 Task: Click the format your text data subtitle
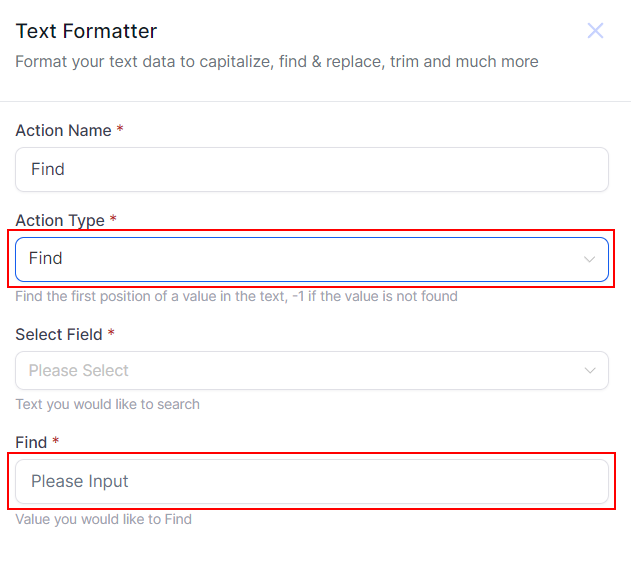coord(276,62)
